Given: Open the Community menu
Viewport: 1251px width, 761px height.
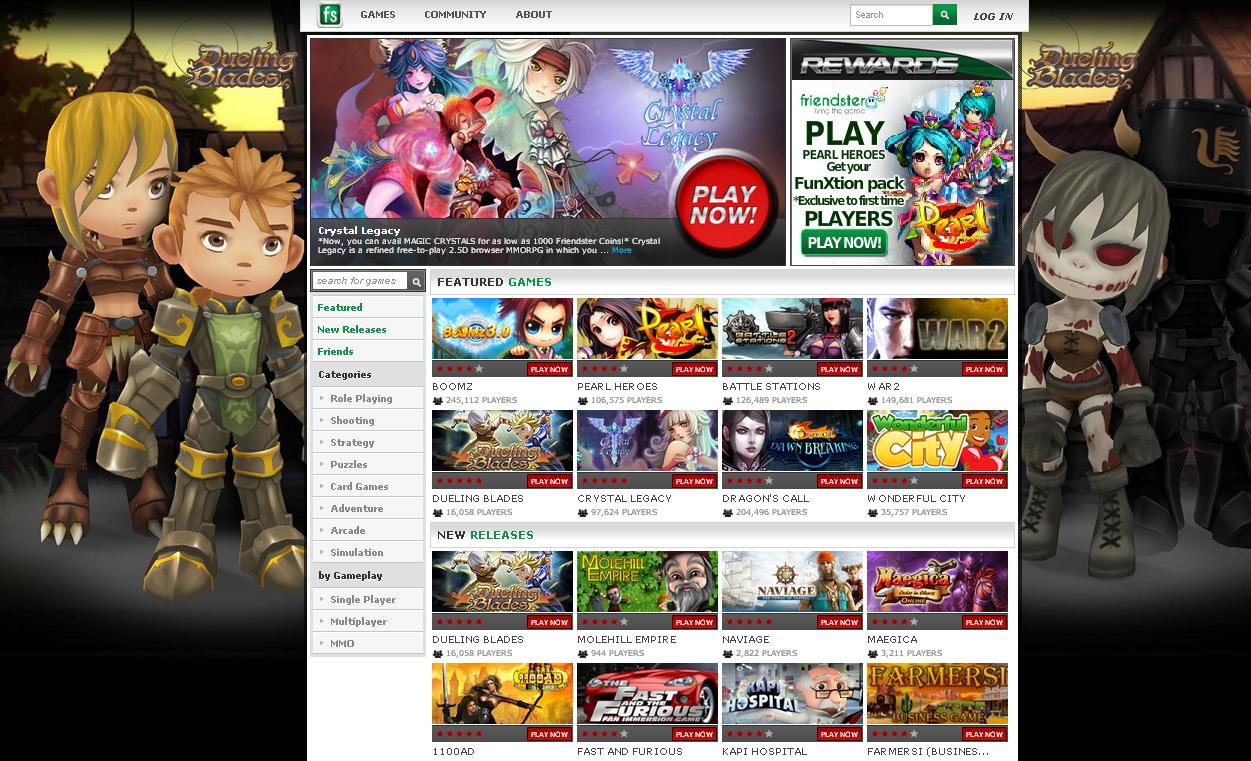Looking at the screenshot, I should (x=455, y=15).
